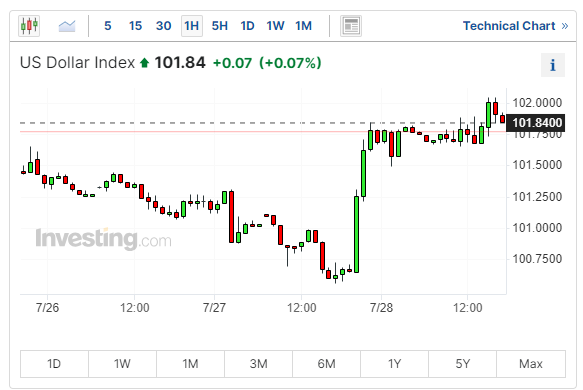
Task: Select the 5H interval
Action: click(x=220, y=26)
